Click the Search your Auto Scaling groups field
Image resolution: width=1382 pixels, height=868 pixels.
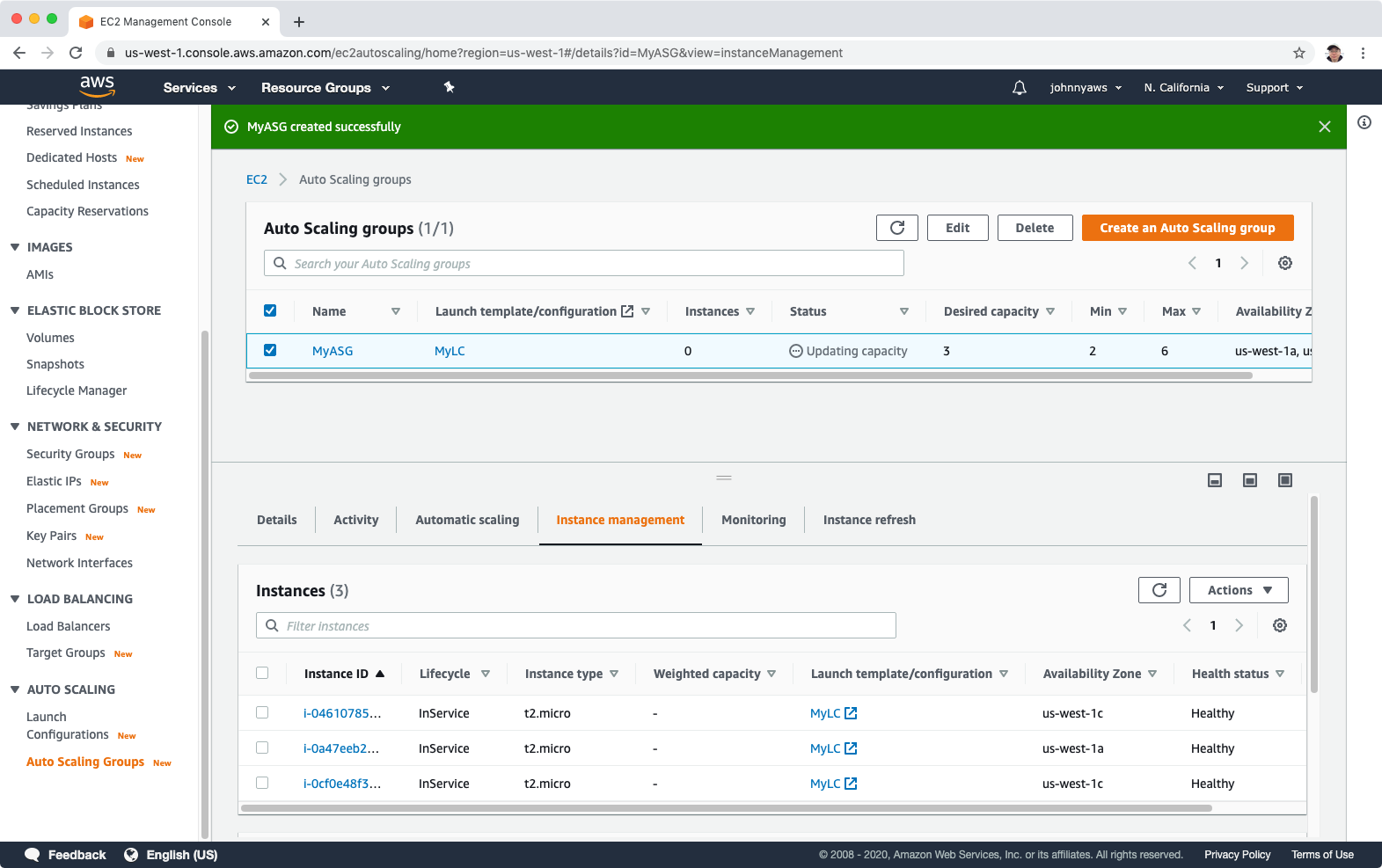[584, 263]
